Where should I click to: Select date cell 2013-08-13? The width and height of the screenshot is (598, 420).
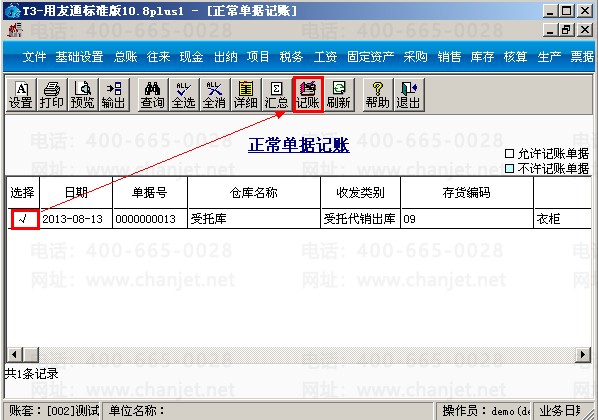pyautogui.click(x=76, y=219)
